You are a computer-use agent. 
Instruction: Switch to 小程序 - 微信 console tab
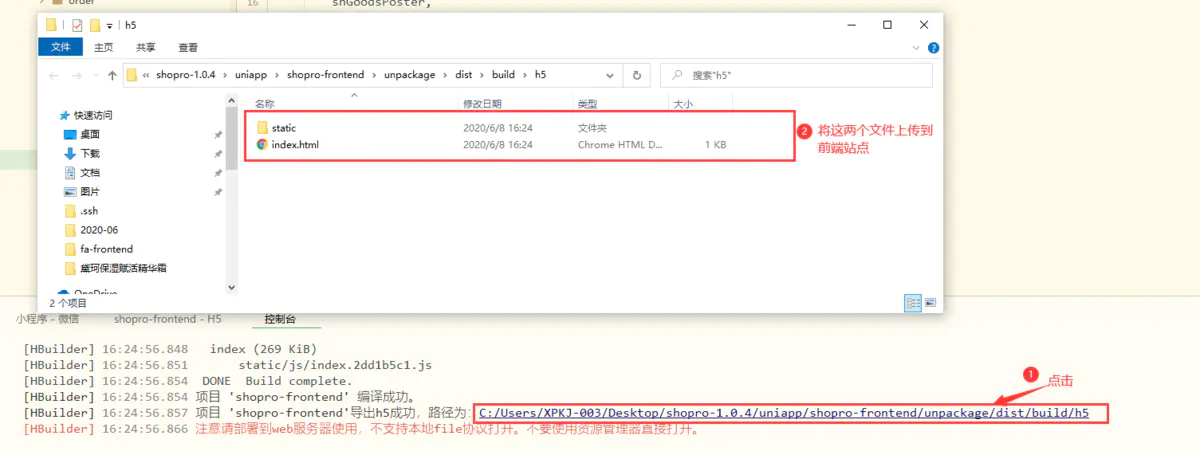point(47,319)
